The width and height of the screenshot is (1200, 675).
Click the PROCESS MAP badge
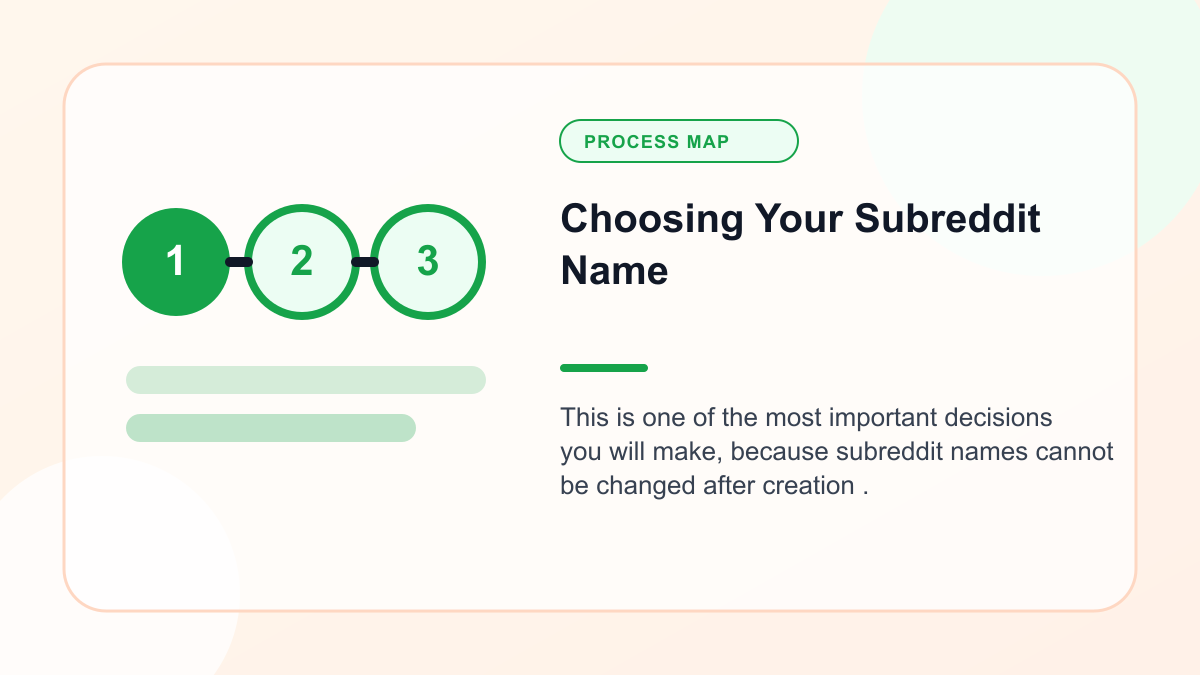[679, 141]
